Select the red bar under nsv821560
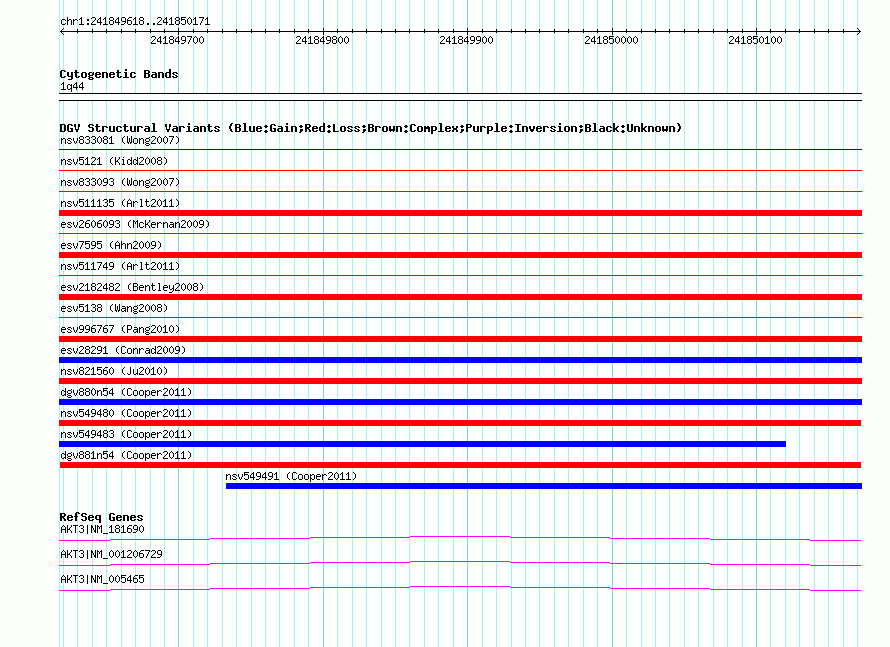The width and height of the screenshot is (890, 647). point(460,381)
